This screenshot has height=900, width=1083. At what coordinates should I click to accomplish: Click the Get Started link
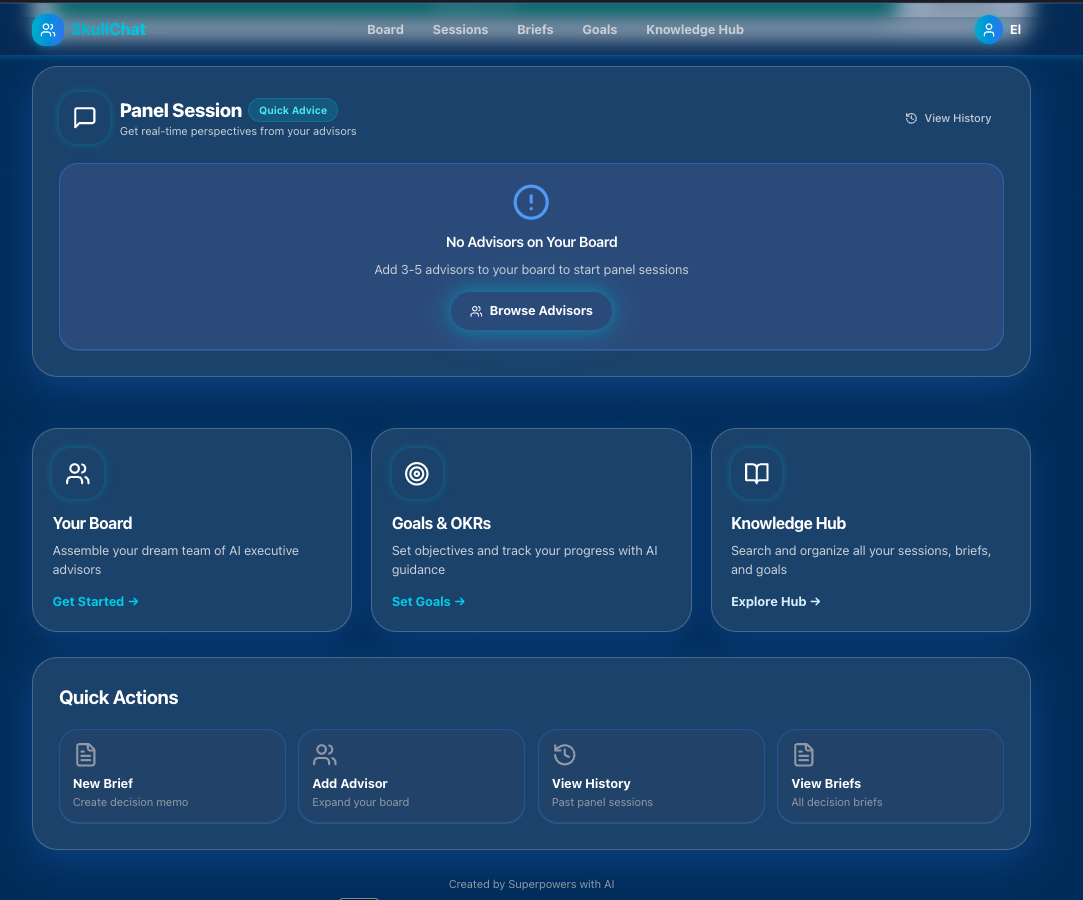[x=95, y=602]
